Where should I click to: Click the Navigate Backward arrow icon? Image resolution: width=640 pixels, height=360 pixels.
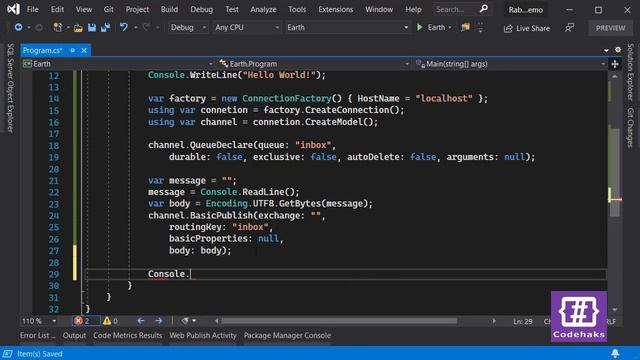click(x=18, y=27)
